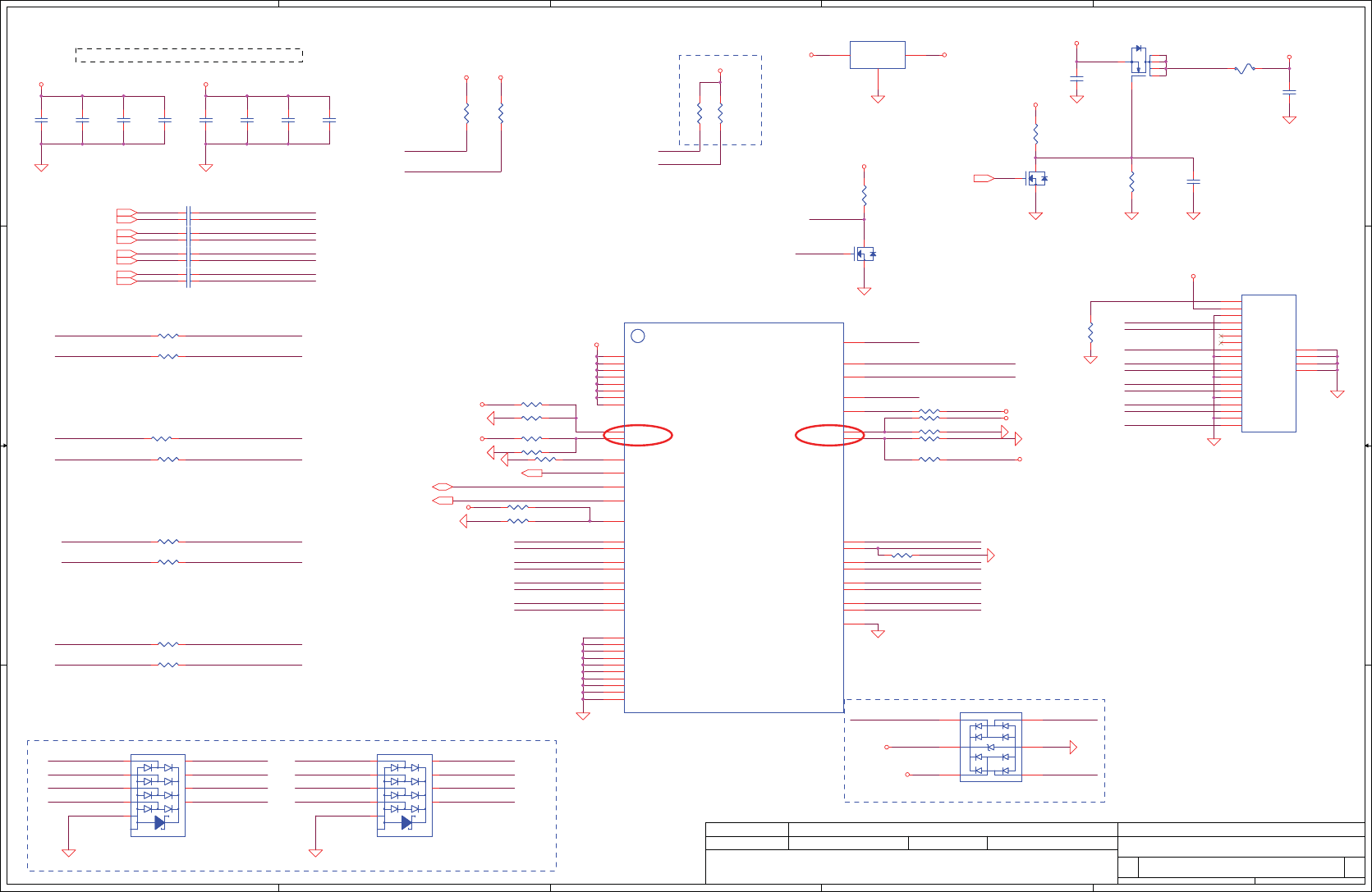Click the power arrow beside the lower-right diode array
Viewport: 1372px width, 892px height.
point(1073,747)
